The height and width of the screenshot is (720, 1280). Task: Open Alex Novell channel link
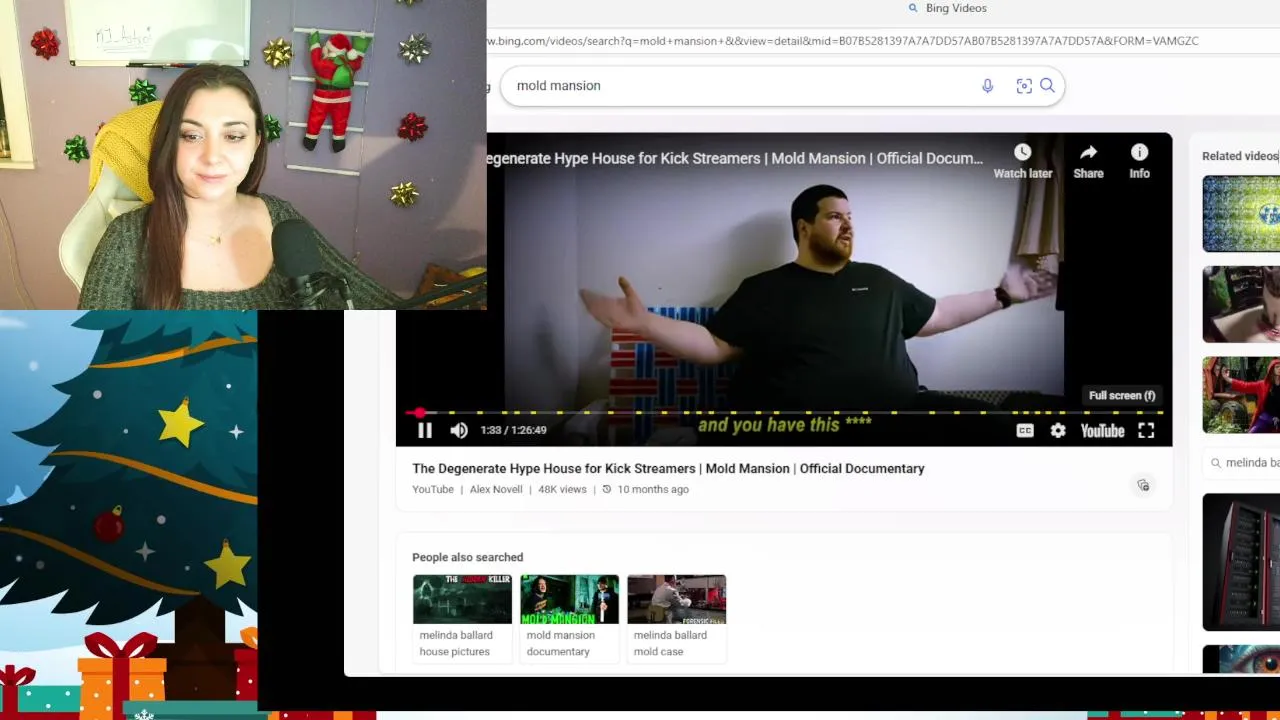(496, 489)
